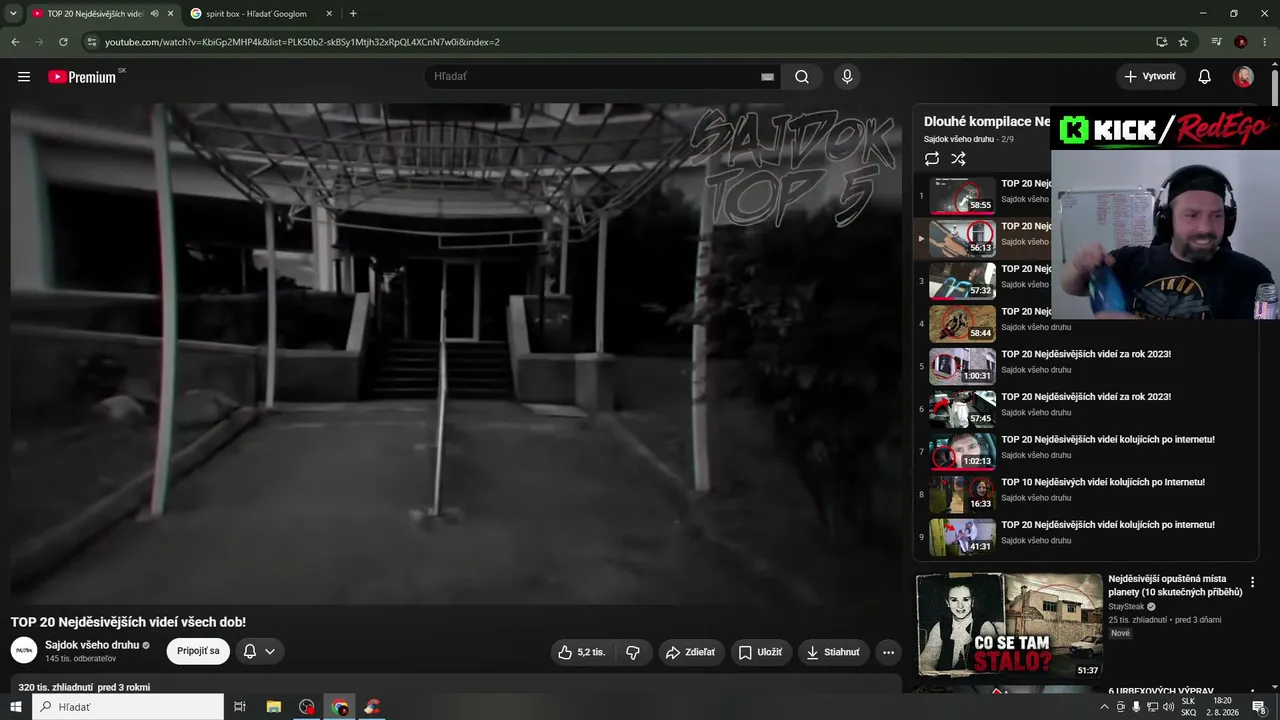The image size is (1280, 720).
Task: Open the on-screen keyboard in search box
Action: [767, 77]
